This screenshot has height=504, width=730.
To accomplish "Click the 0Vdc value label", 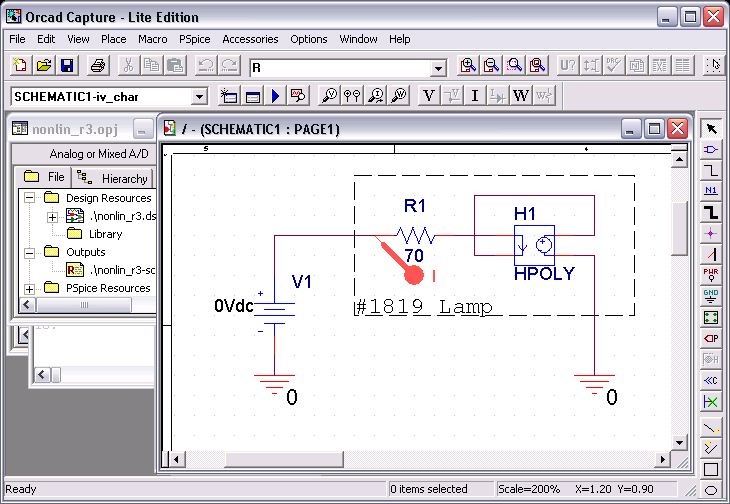I will (233, 306).
